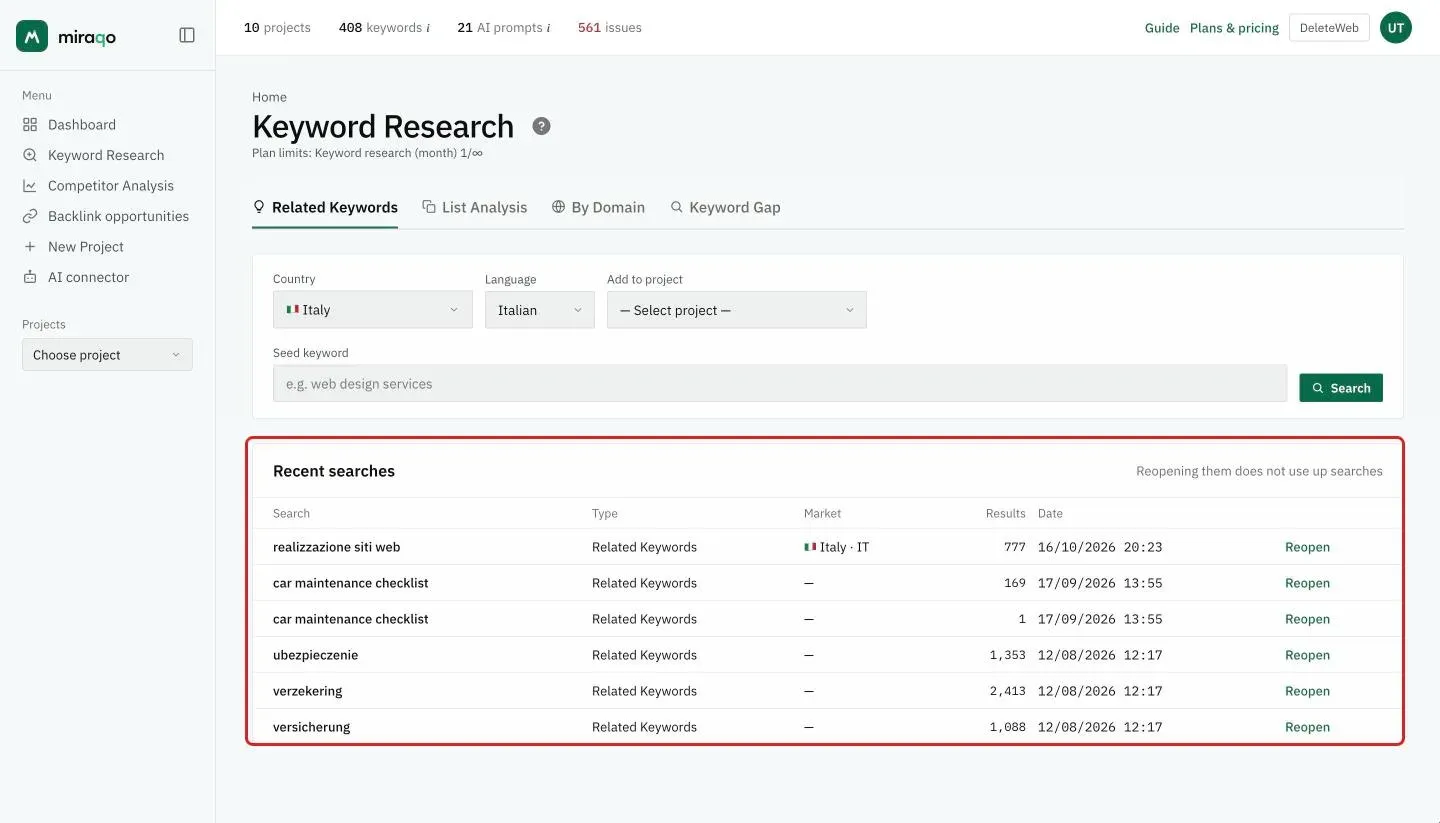This screenshot has height=823, width=1440.
Task: Click the Home breadcrumb
Action: [x=269, y=97]
